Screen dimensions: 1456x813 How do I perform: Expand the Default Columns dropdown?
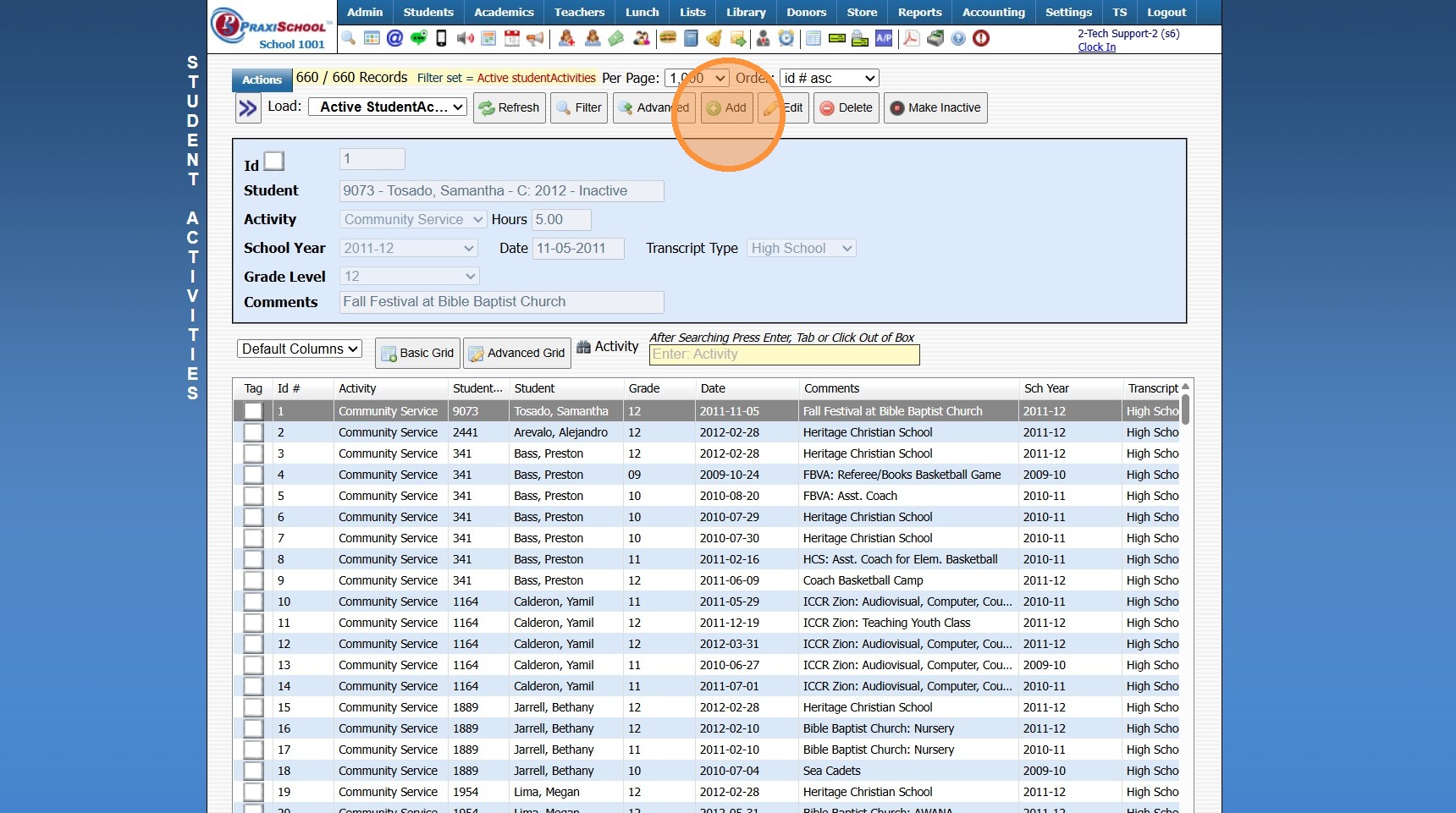click(300, 349)
